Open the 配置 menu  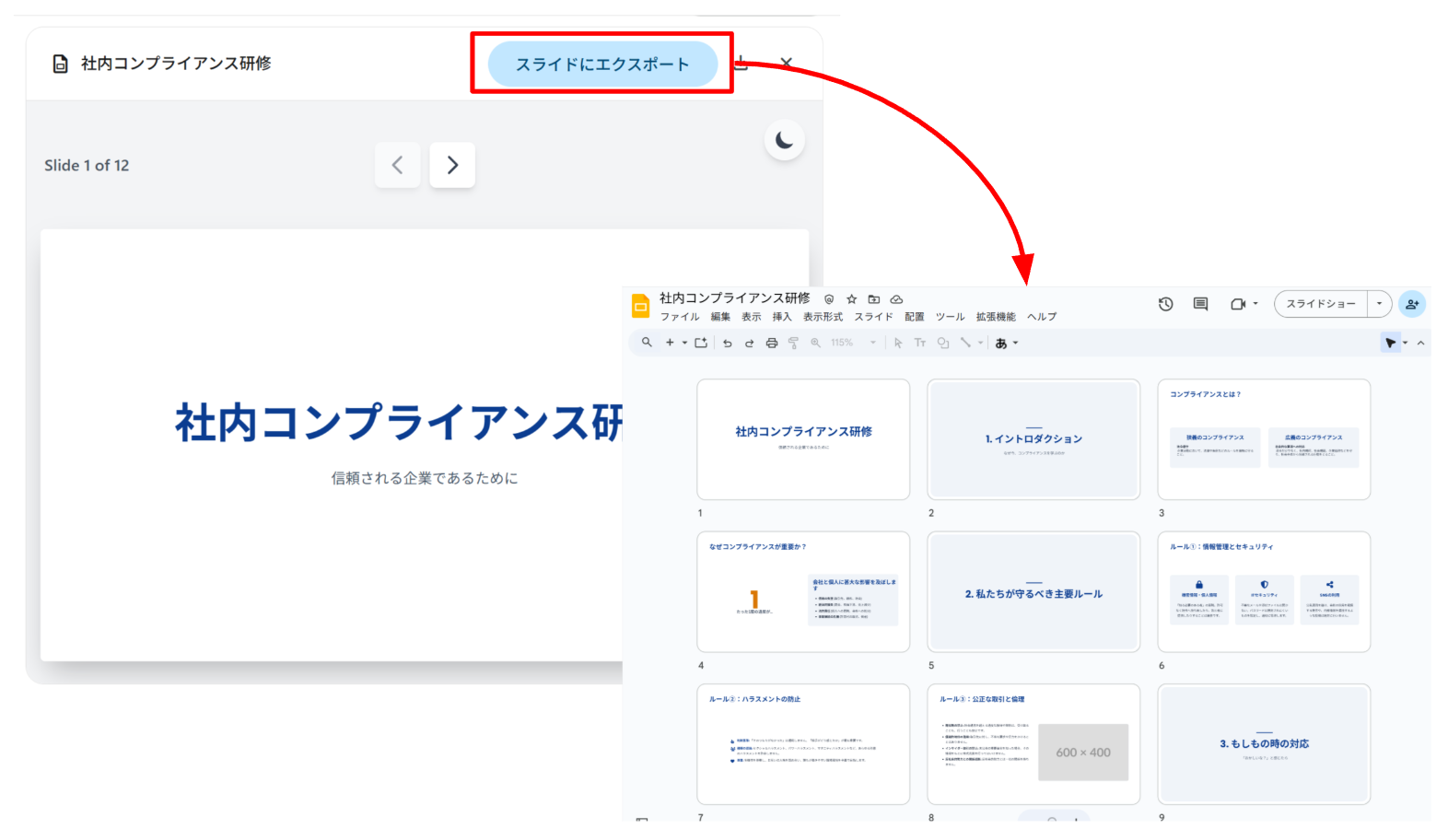point(915,317)
